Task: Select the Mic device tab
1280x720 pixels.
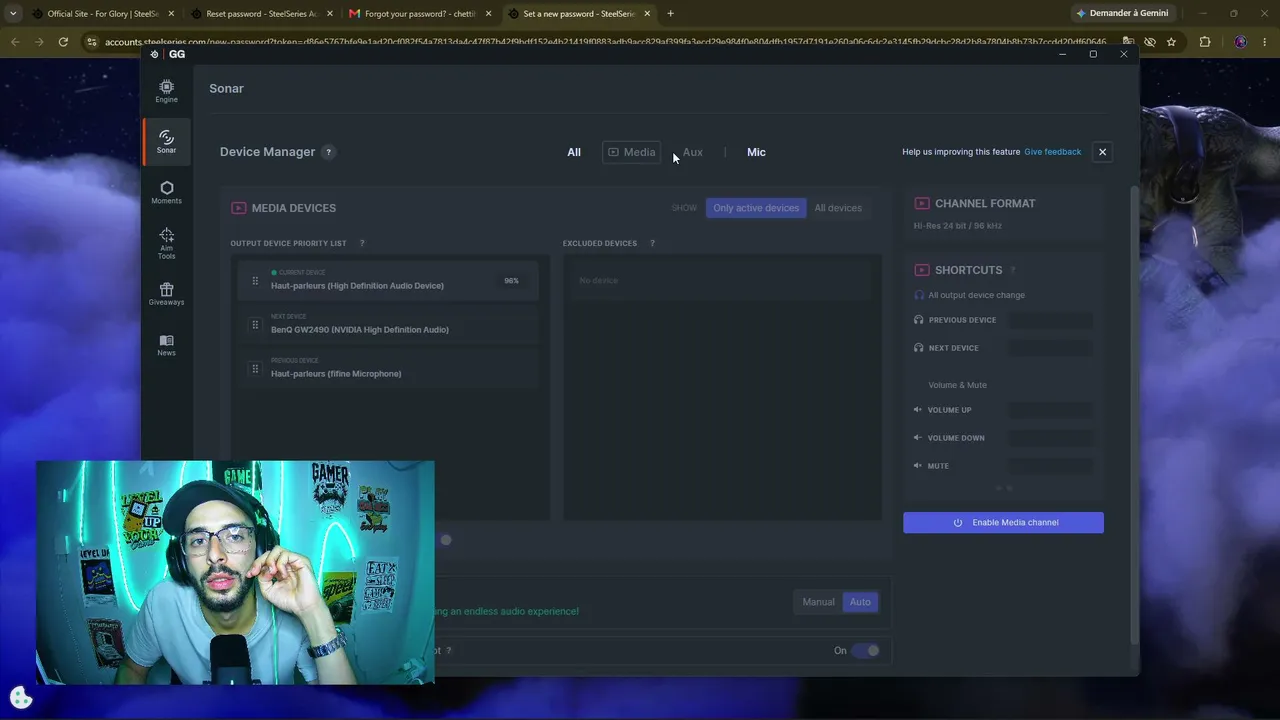Action: [756, 152]
